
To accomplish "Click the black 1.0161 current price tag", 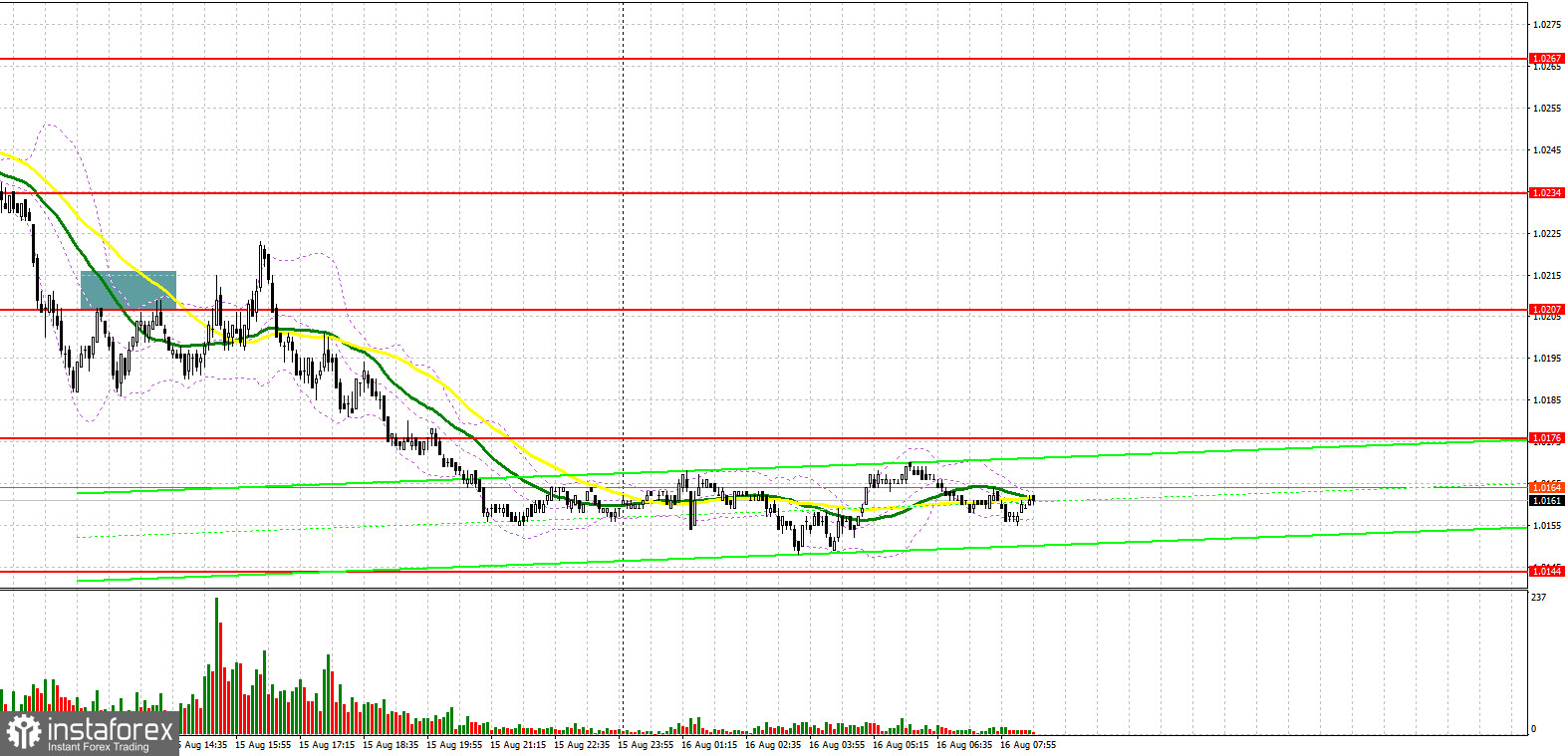I will 1546,501.
